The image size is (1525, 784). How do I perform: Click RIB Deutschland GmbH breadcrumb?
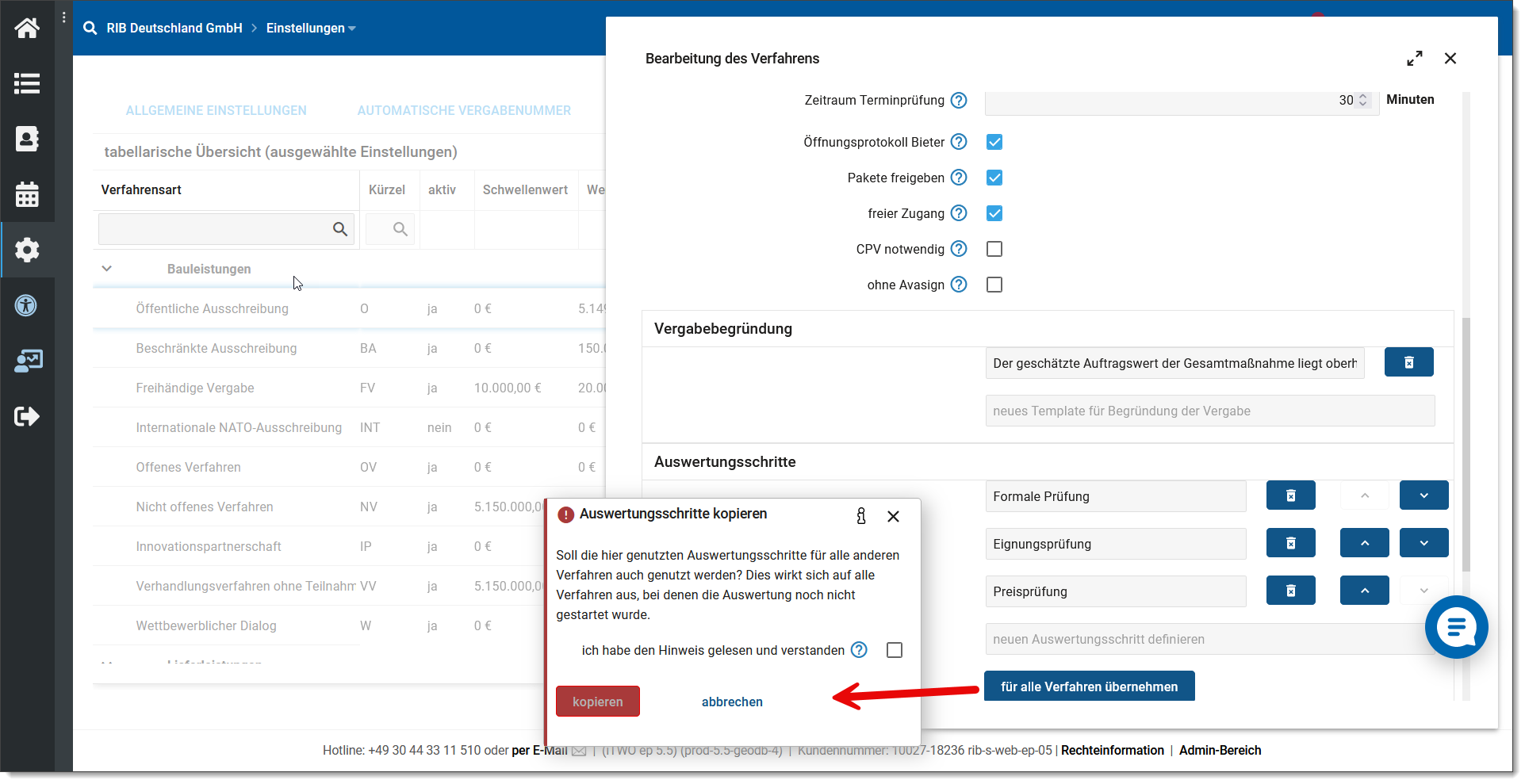coord(174,29)
